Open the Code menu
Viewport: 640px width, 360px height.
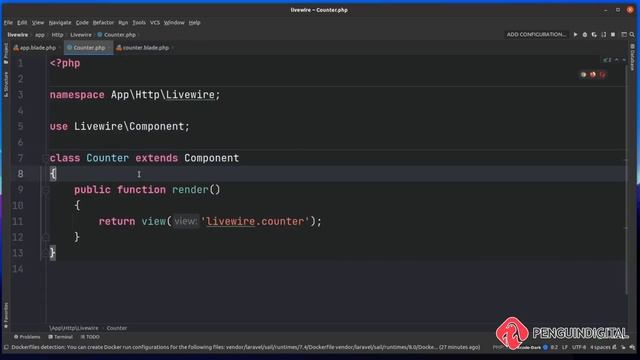pyautogui.click(x=82, y=22)
